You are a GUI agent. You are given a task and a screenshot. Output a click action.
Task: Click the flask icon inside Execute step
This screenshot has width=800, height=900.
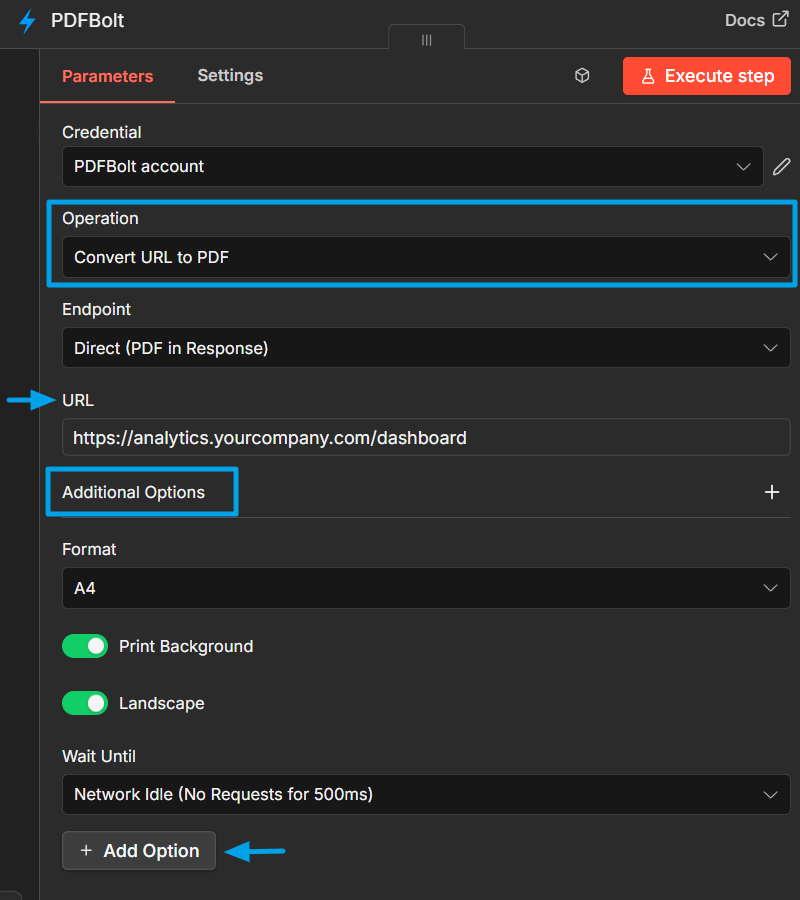[x=649, y=75]
